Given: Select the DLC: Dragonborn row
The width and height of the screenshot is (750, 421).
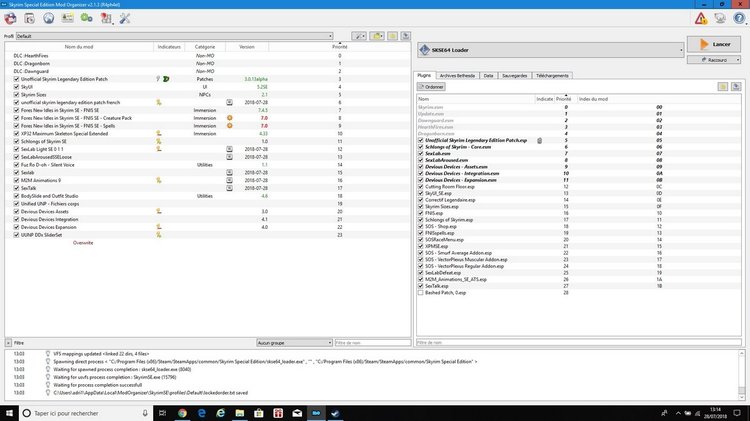Looking at the screenshot, I should coord(208,64).
